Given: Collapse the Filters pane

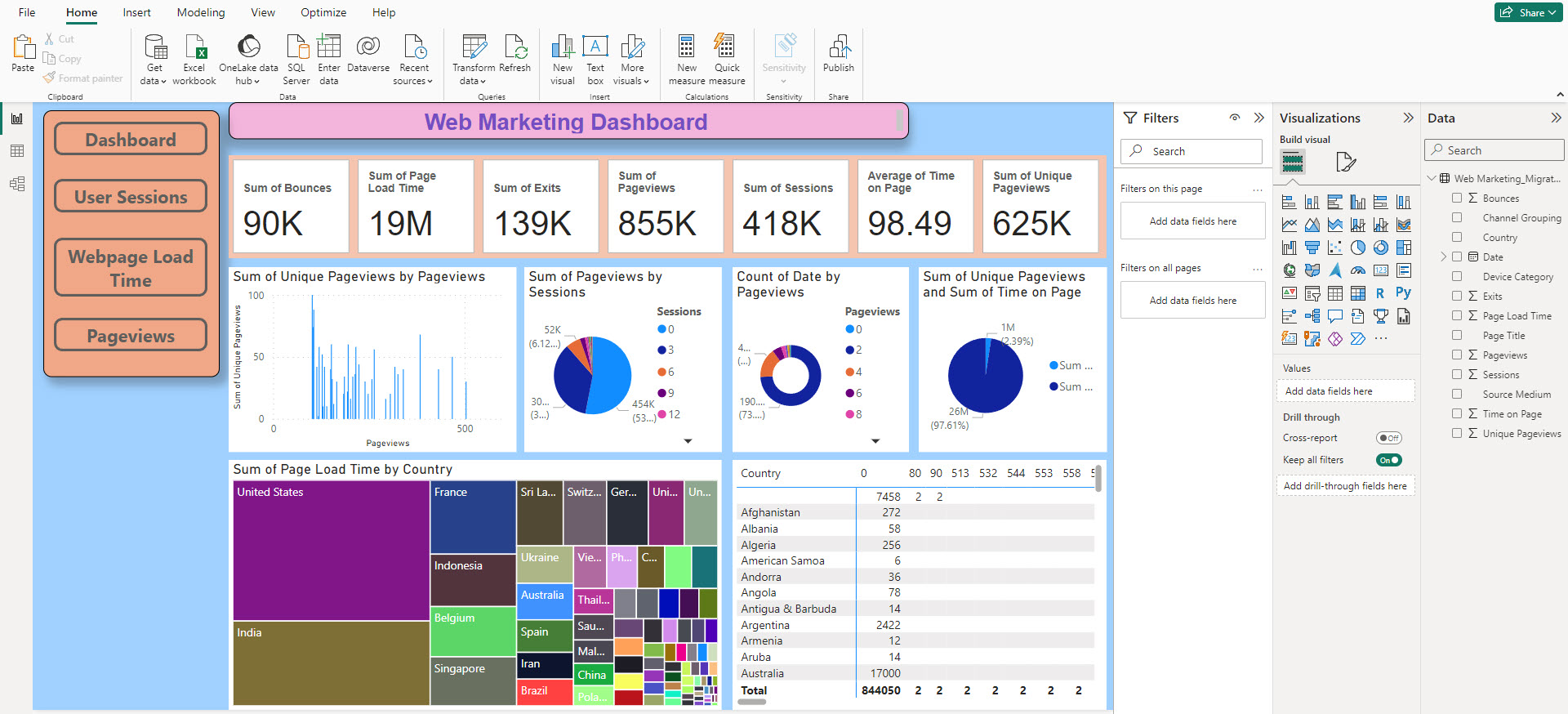Looking at the screenshot, I should tap(1258, 118).
